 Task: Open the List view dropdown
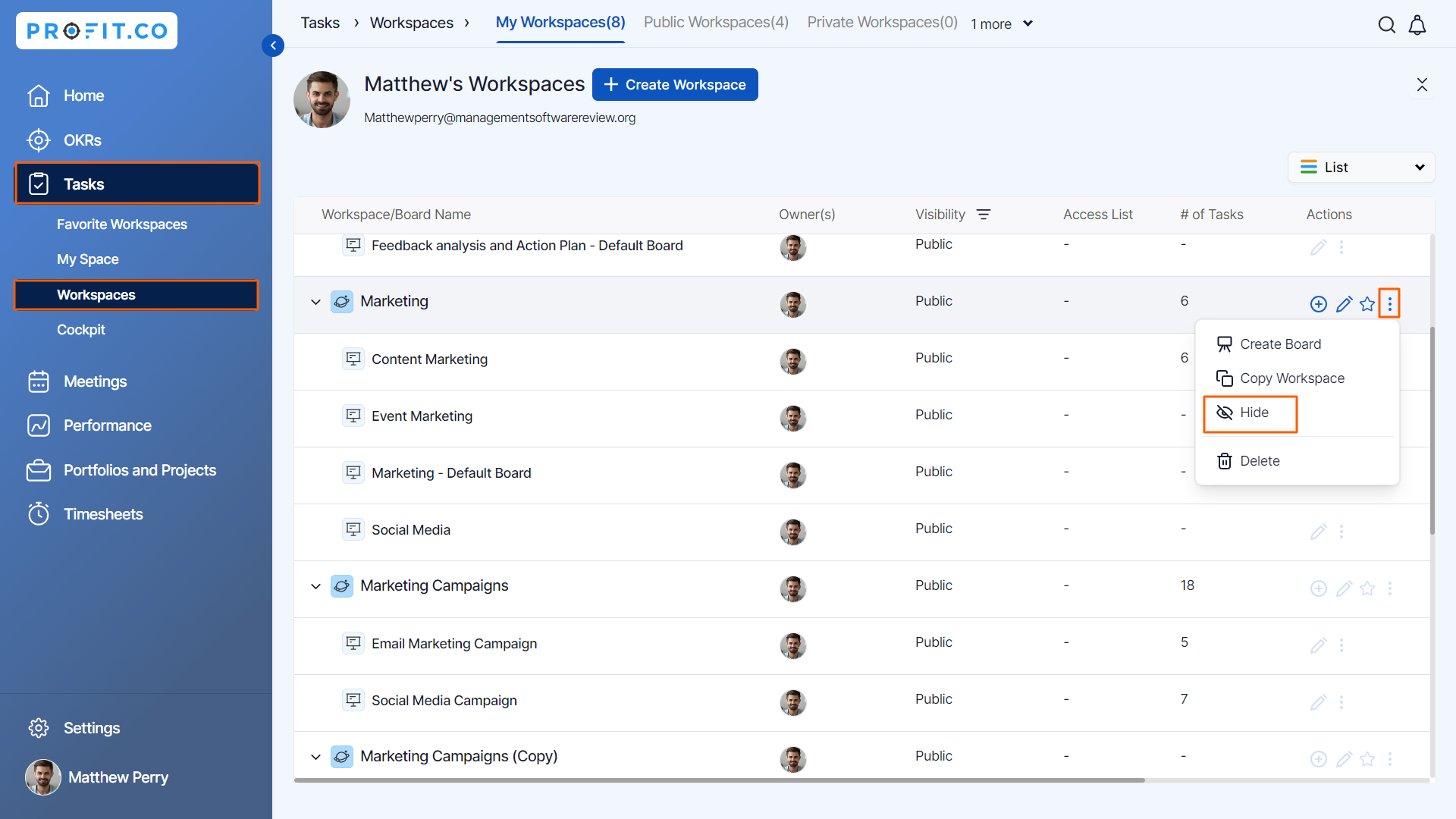click(x=1361, y=168)
